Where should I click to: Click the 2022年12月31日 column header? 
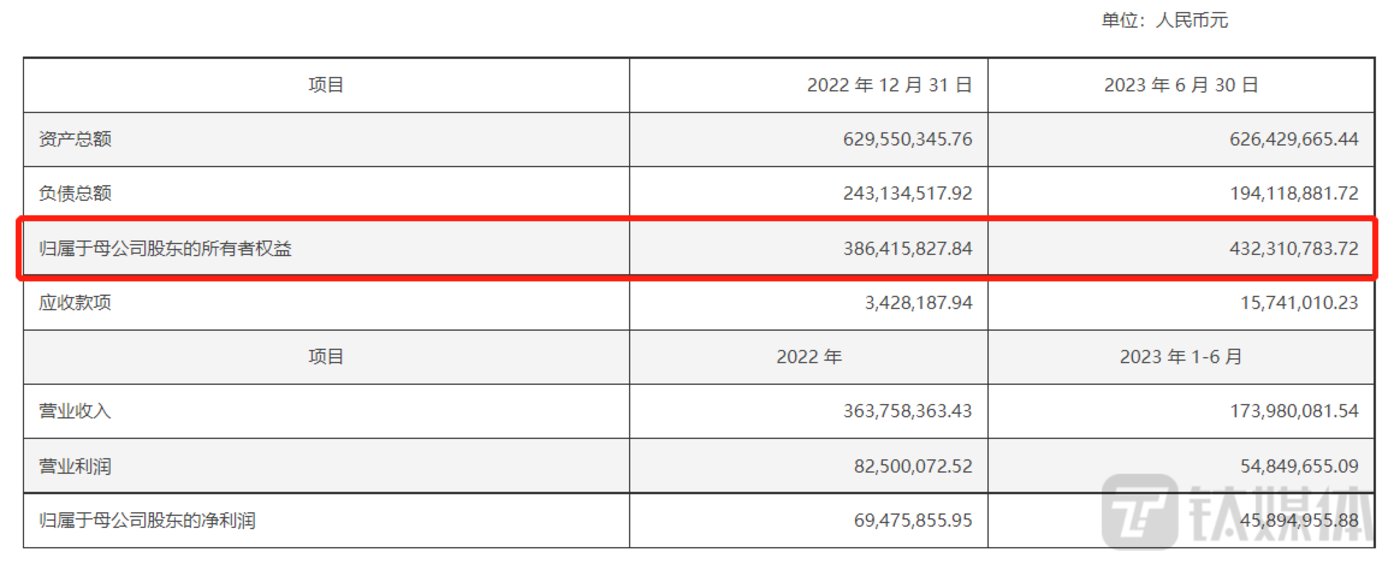[889, 85]
